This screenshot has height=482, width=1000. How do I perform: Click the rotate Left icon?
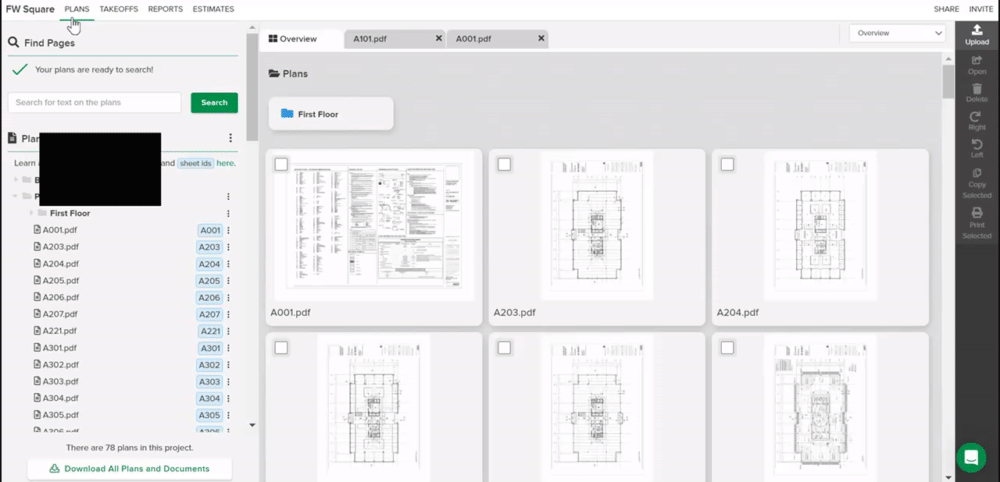pos(976,145)
